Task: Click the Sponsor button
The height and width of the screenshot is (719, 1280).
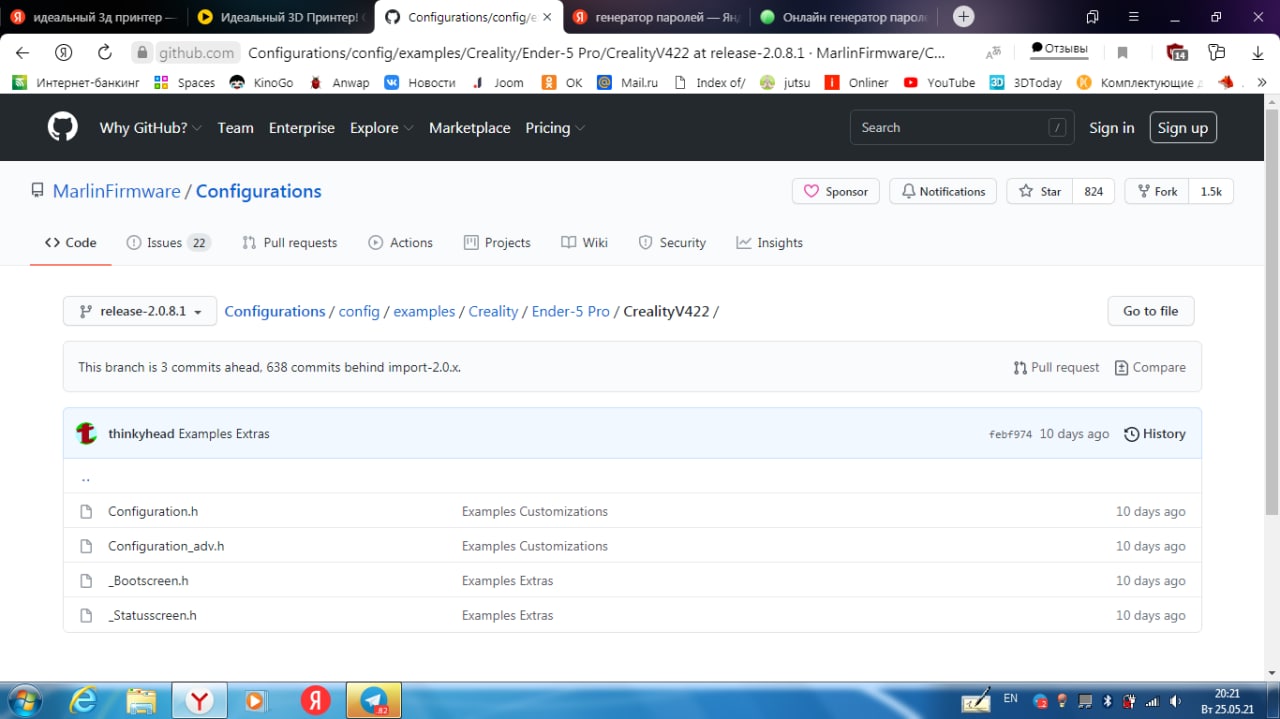Action: click(x=836, y=191)
